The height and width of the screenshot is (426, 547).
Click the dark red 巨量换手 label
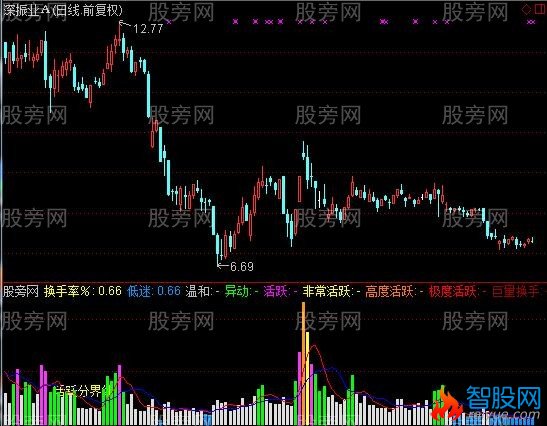point(518,291)
